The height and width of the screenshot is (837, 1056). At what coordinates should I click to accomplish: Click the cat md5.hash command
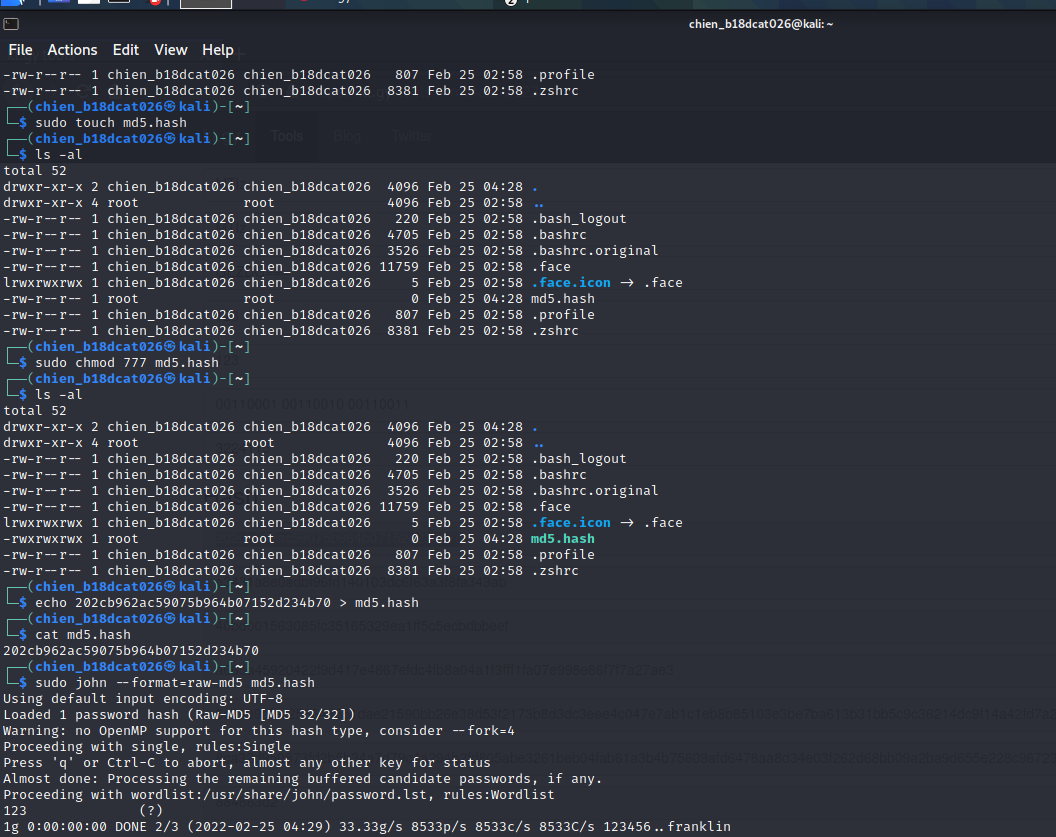(x=82, y=635)
